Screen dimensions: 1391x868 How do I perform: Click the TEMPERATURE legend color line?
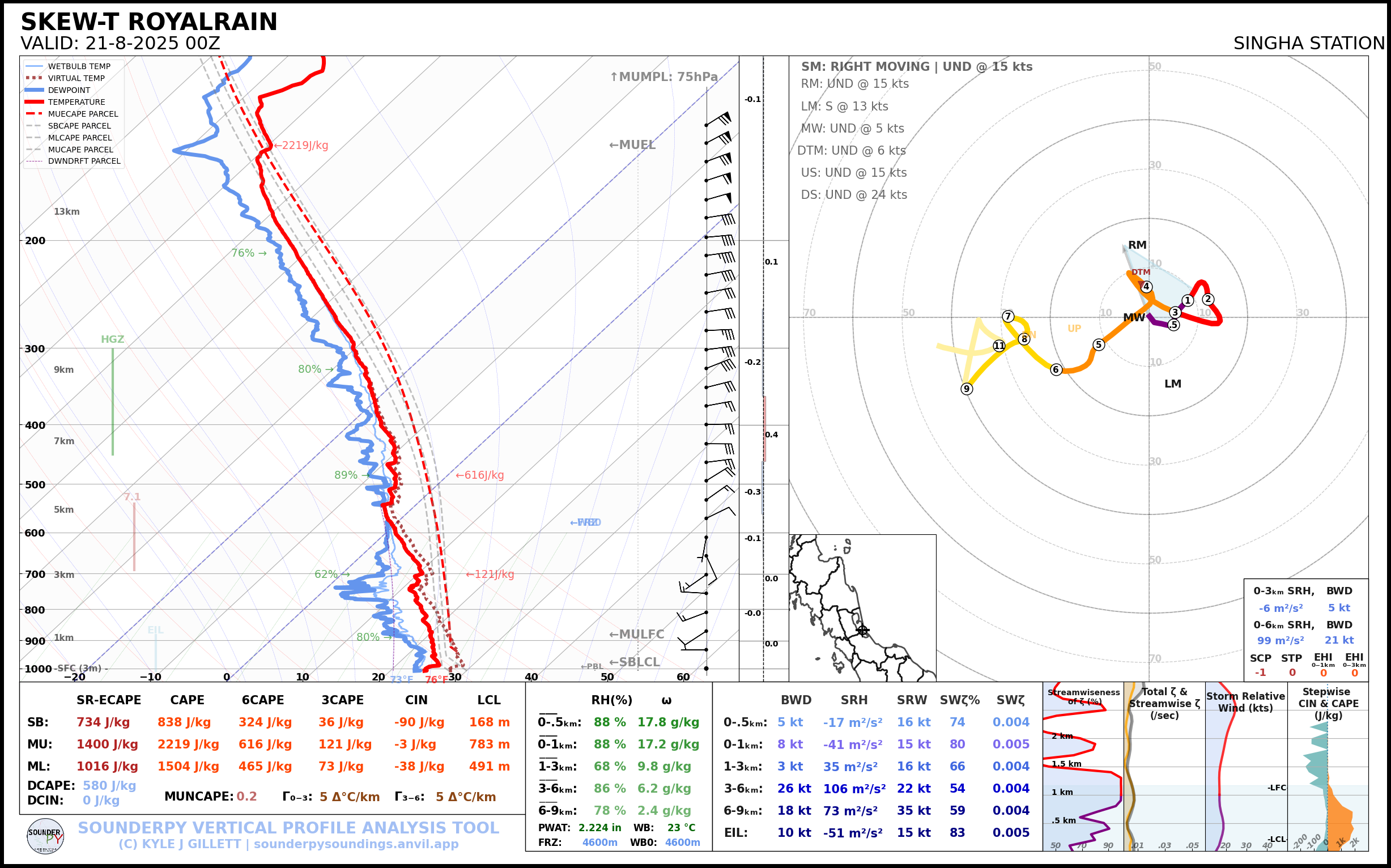tap(35, 102)
